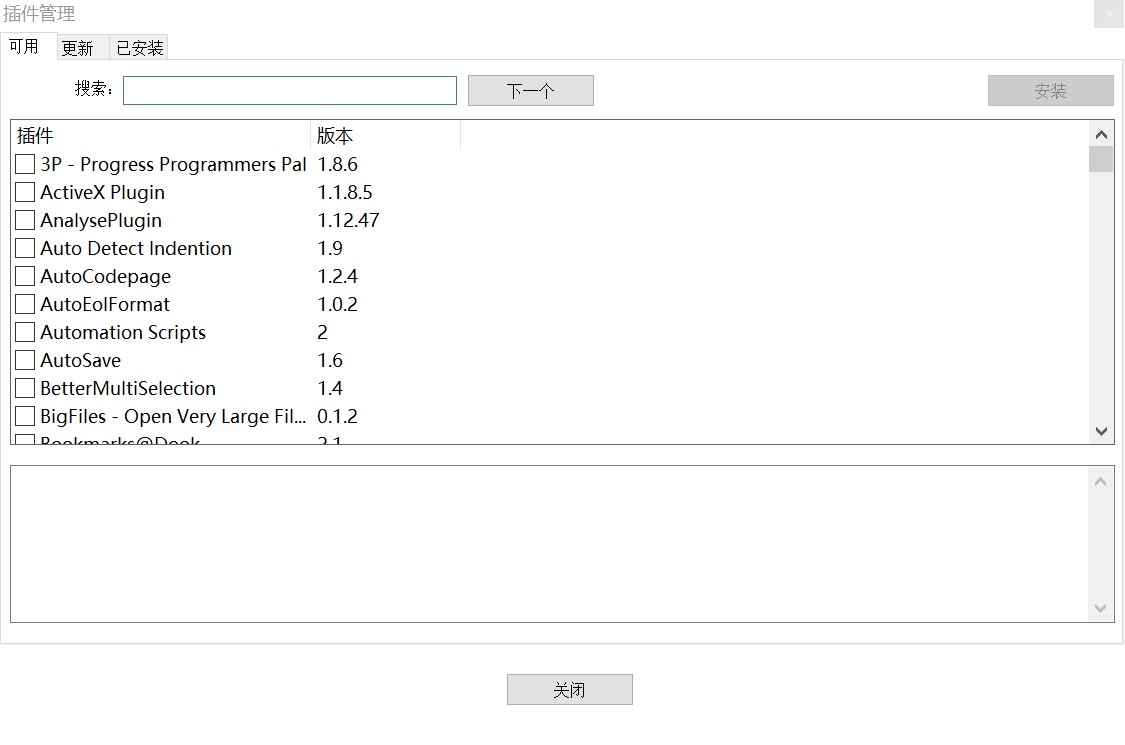Select the Auto Detect Indention row text
The width and height of the screenshot is (1125, 745).
136,248
